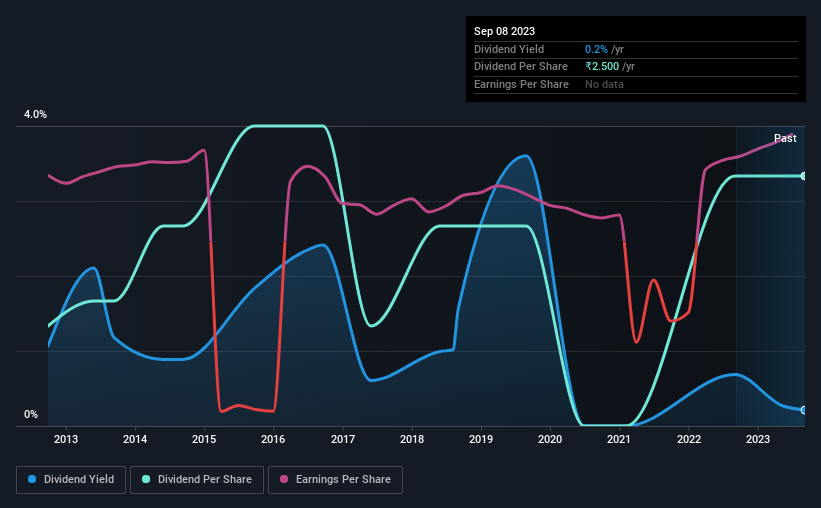Click the 2022 x-axis label
Image resolution: width=821 pixels, height=508 pixels.
coord(689,439)
